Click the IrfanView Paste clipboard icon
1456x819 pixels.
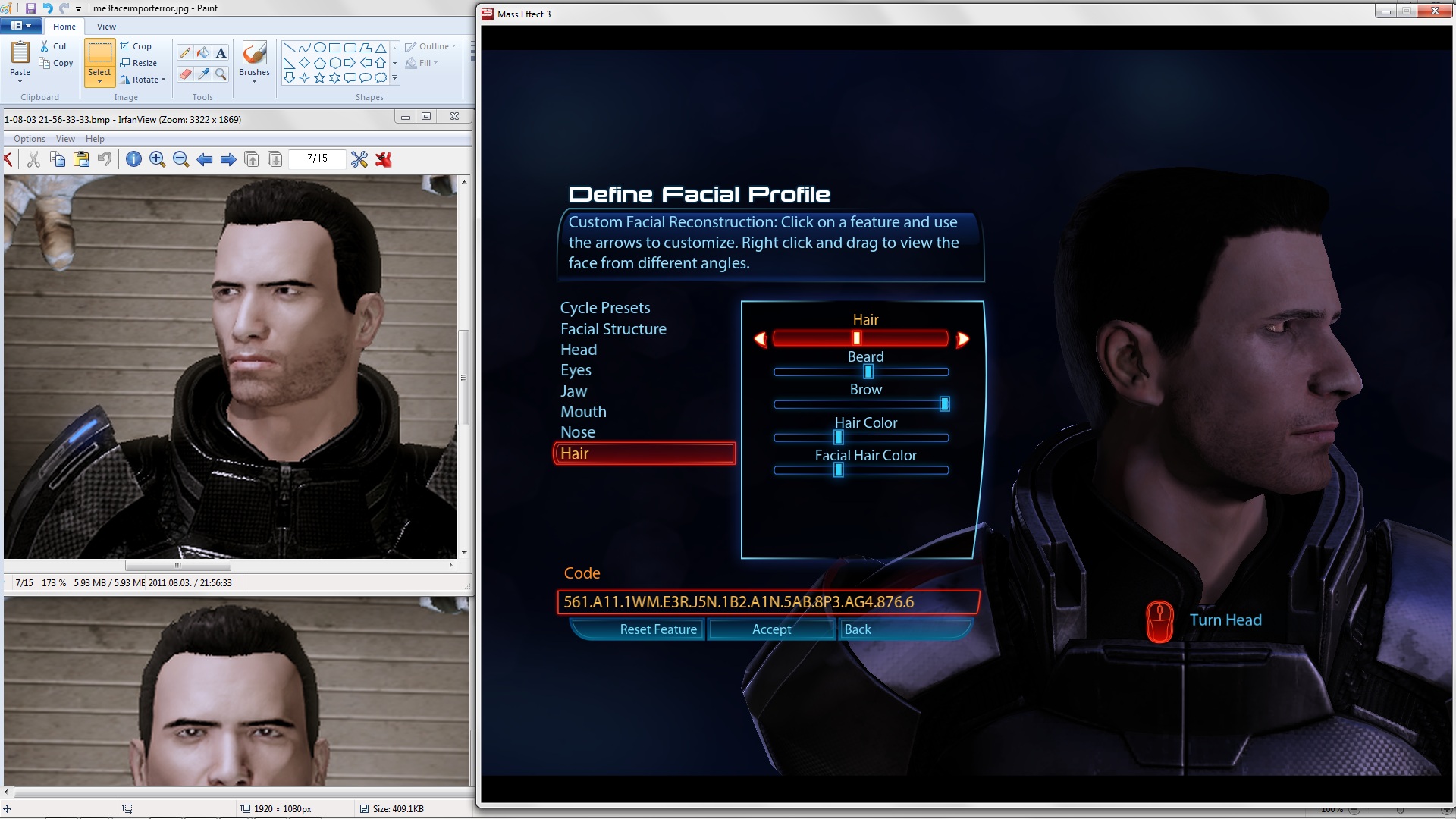[x=81, y=159]
